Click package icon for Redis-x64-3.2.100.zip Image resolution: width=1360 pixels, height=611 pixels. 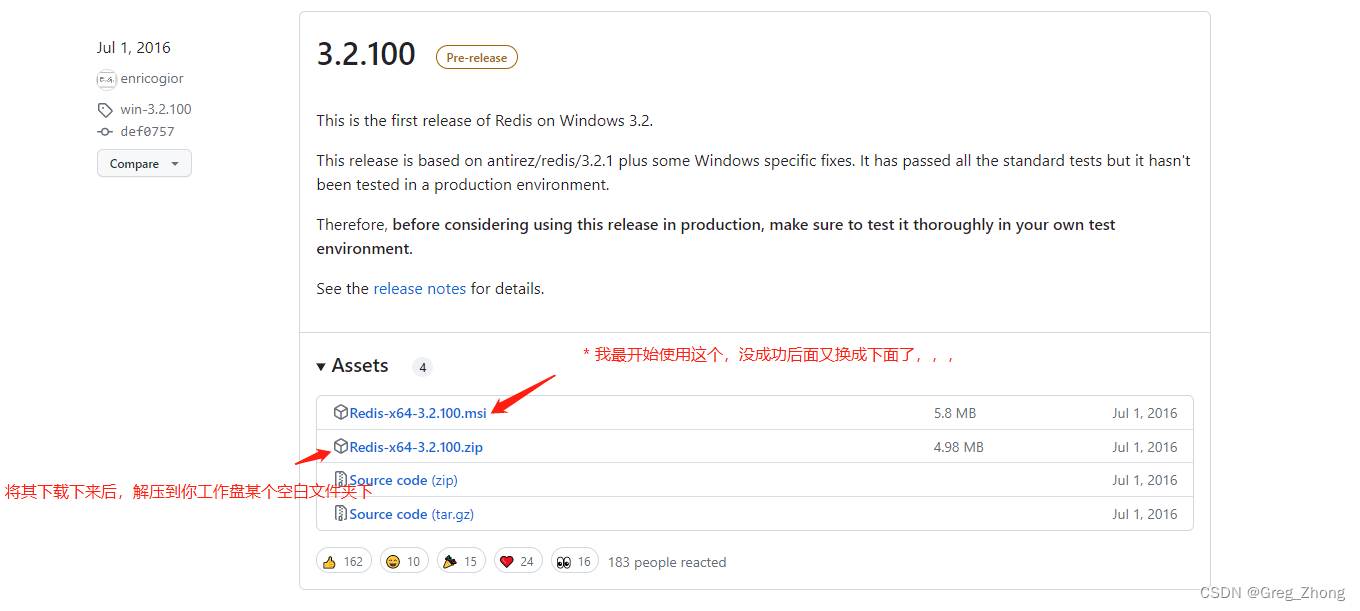(x=340, y=446)
